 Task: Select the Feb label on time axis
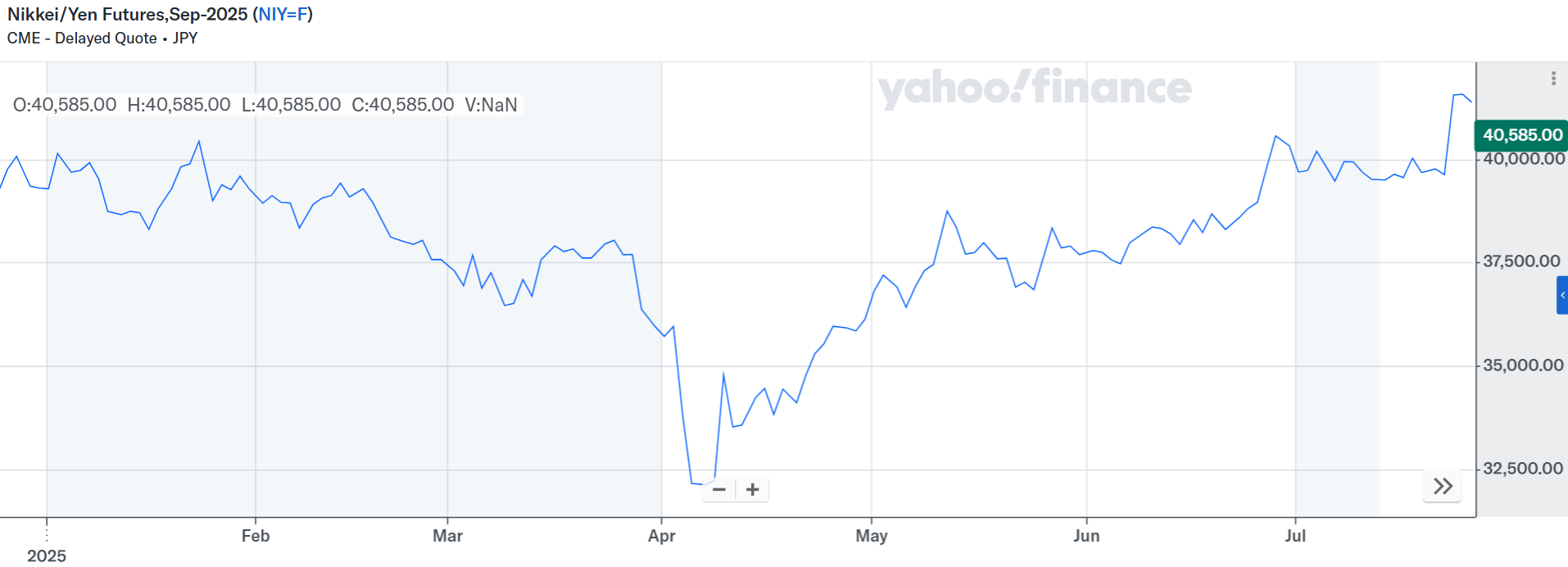tap(256, 536)
